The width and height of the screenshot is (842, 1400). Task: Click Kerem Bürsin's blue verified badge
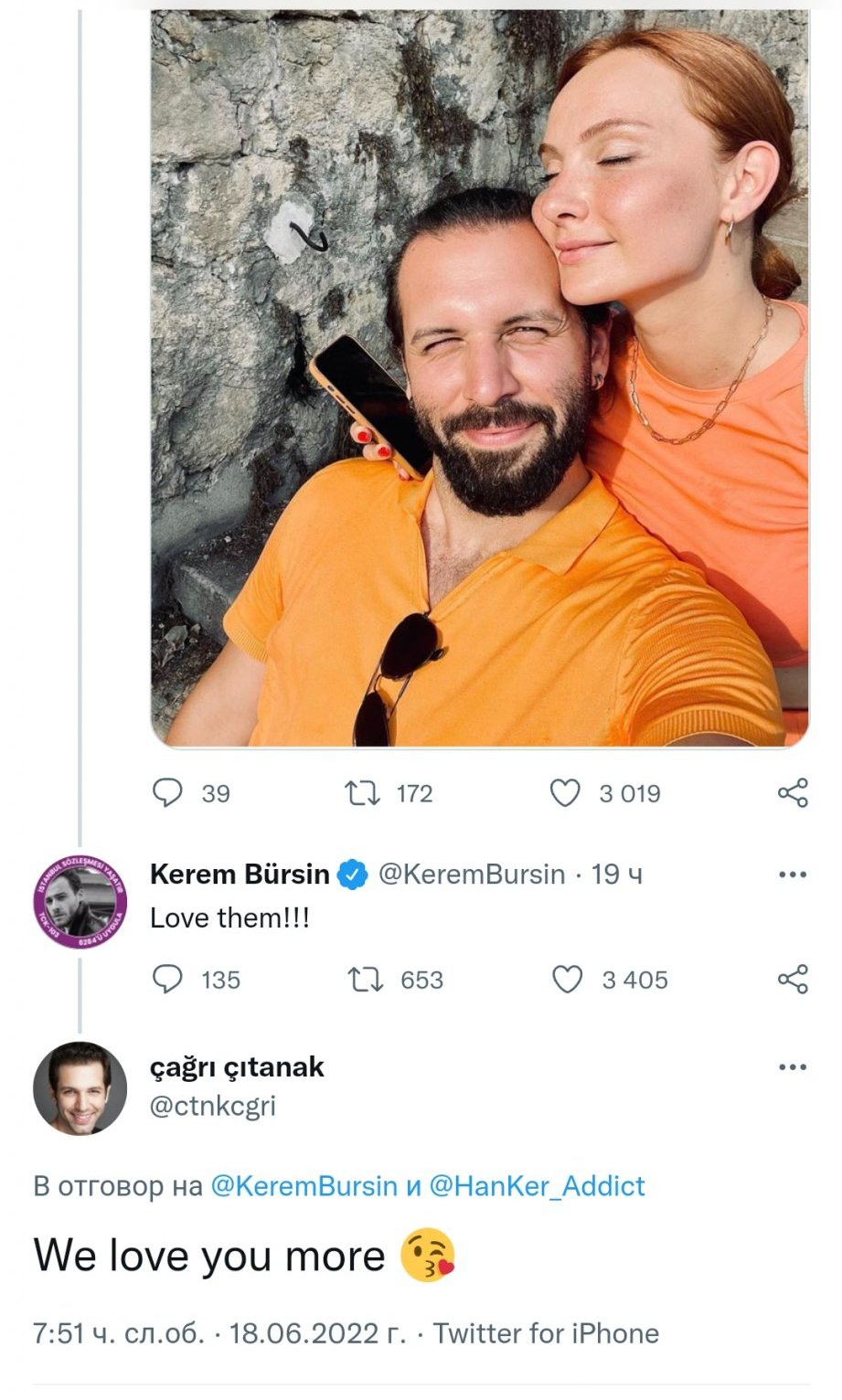tap(353, 875)
